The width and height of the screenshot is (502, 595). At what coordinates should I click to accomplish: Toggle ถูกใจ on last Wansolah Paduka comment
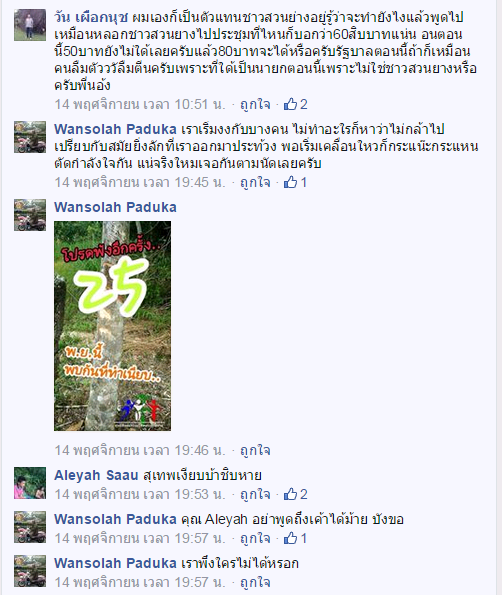255,582
